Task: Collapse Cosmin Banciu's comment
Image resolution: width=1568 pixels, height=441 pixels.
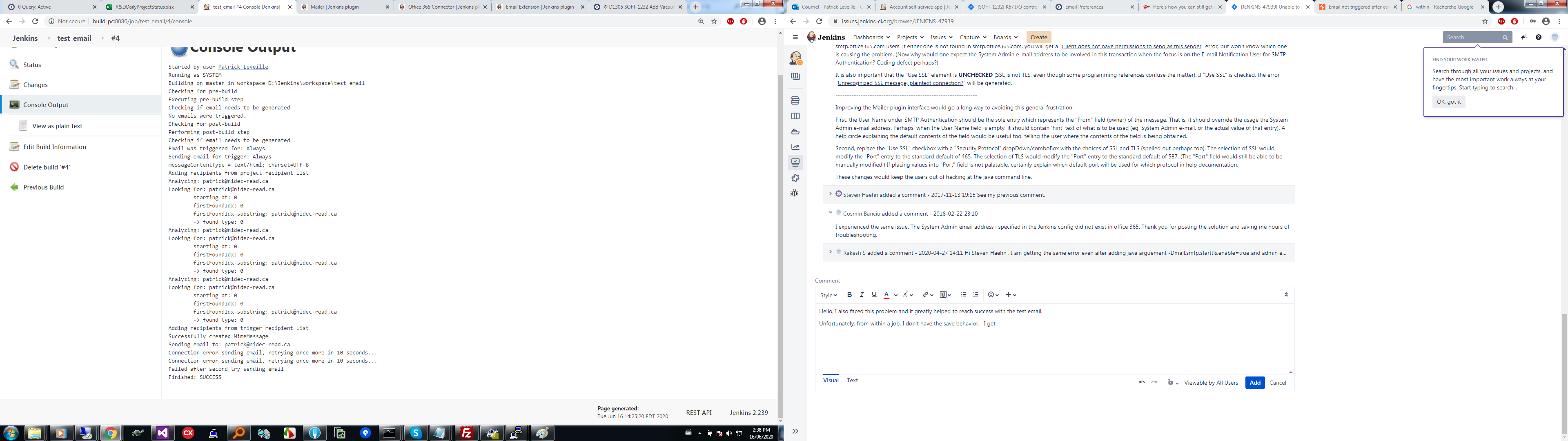Action: click(x=830, y=213)
